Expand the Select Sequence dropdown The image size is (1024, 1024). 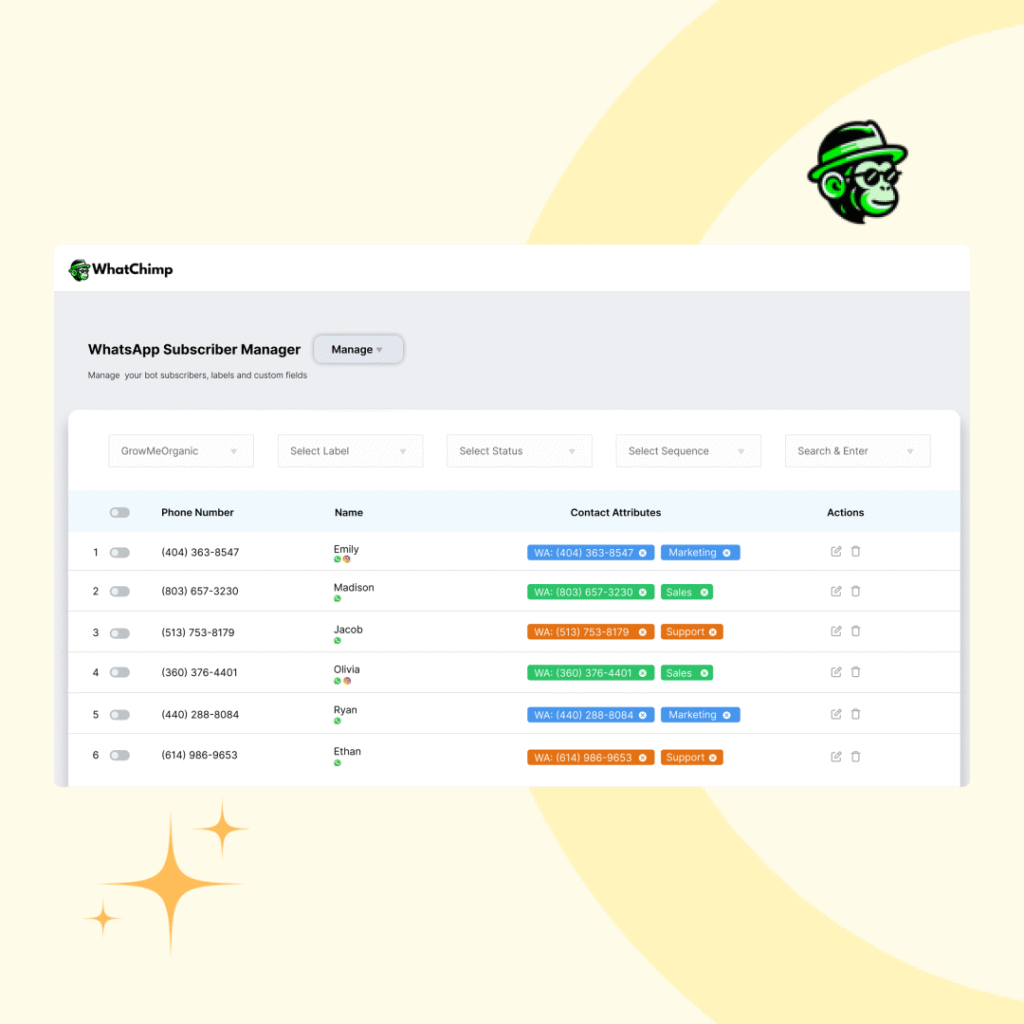click(x=687, y=451)
